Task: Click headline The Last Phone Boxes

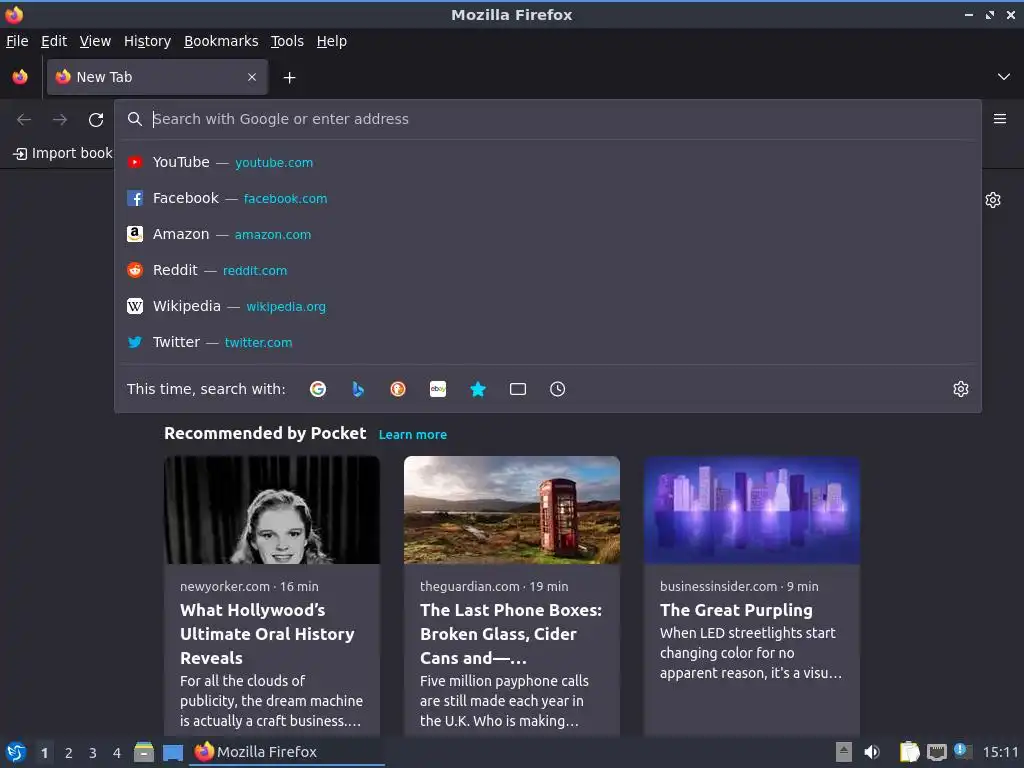Action: tap(511, 633)
